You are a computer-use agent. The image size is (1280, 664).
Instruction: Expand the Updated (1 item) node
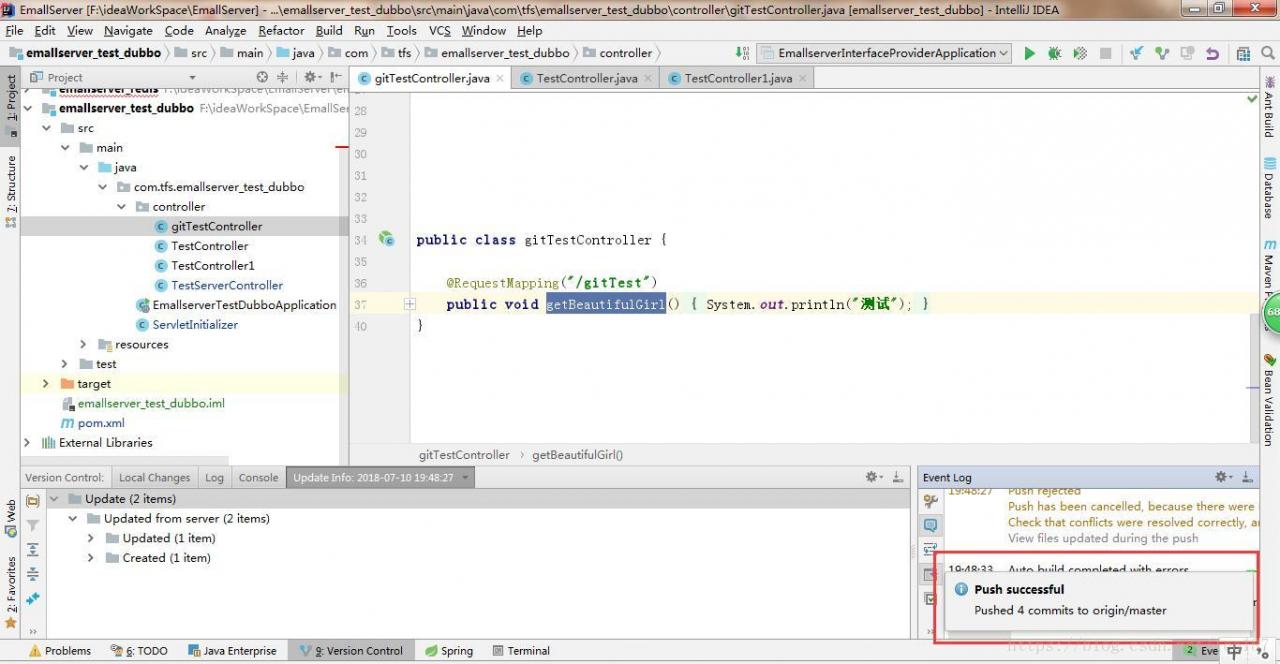coord(91,538)
